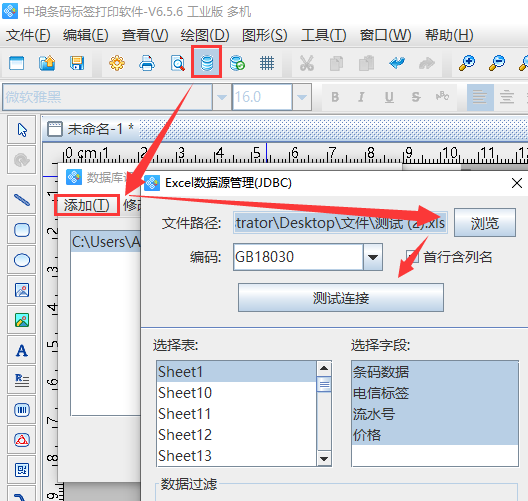
Task: Switch to the 未命名-1 document tab
Action: point(91,129)
